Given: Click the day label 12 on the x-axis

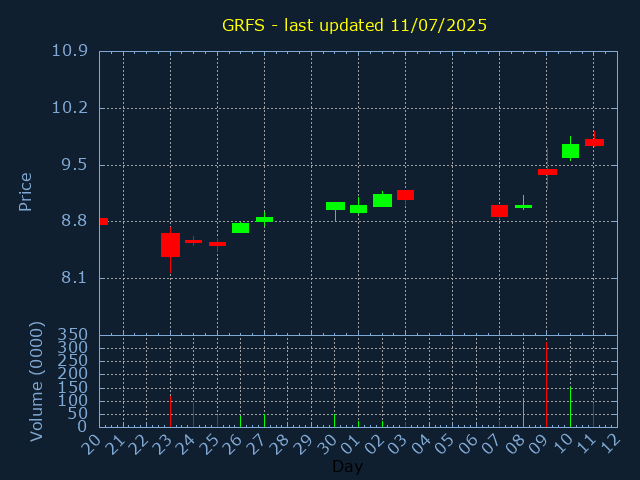Looking at the screenshot, I should 608,444.
